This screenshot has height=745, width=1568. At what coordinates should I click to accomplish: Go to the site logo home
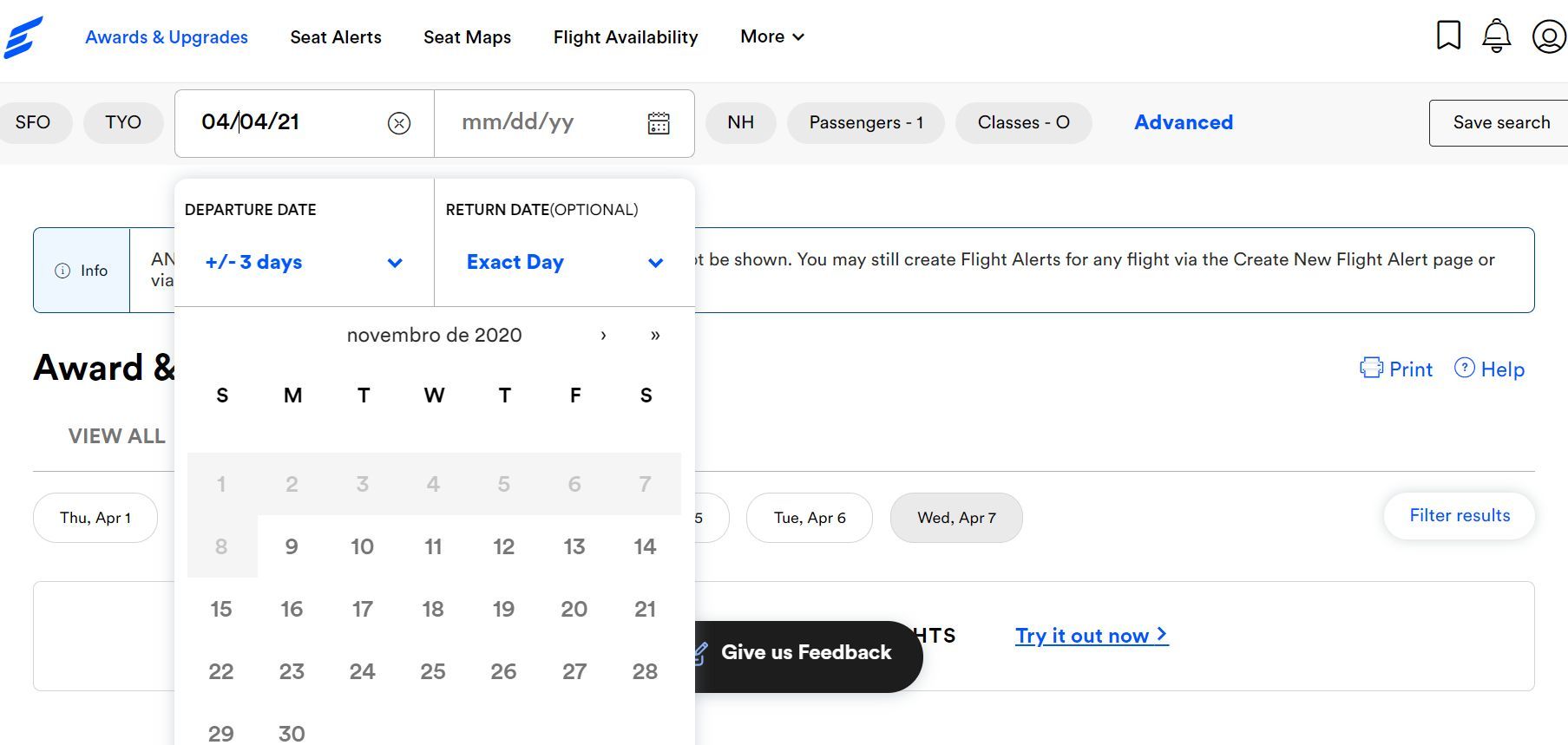coord(23,37)
